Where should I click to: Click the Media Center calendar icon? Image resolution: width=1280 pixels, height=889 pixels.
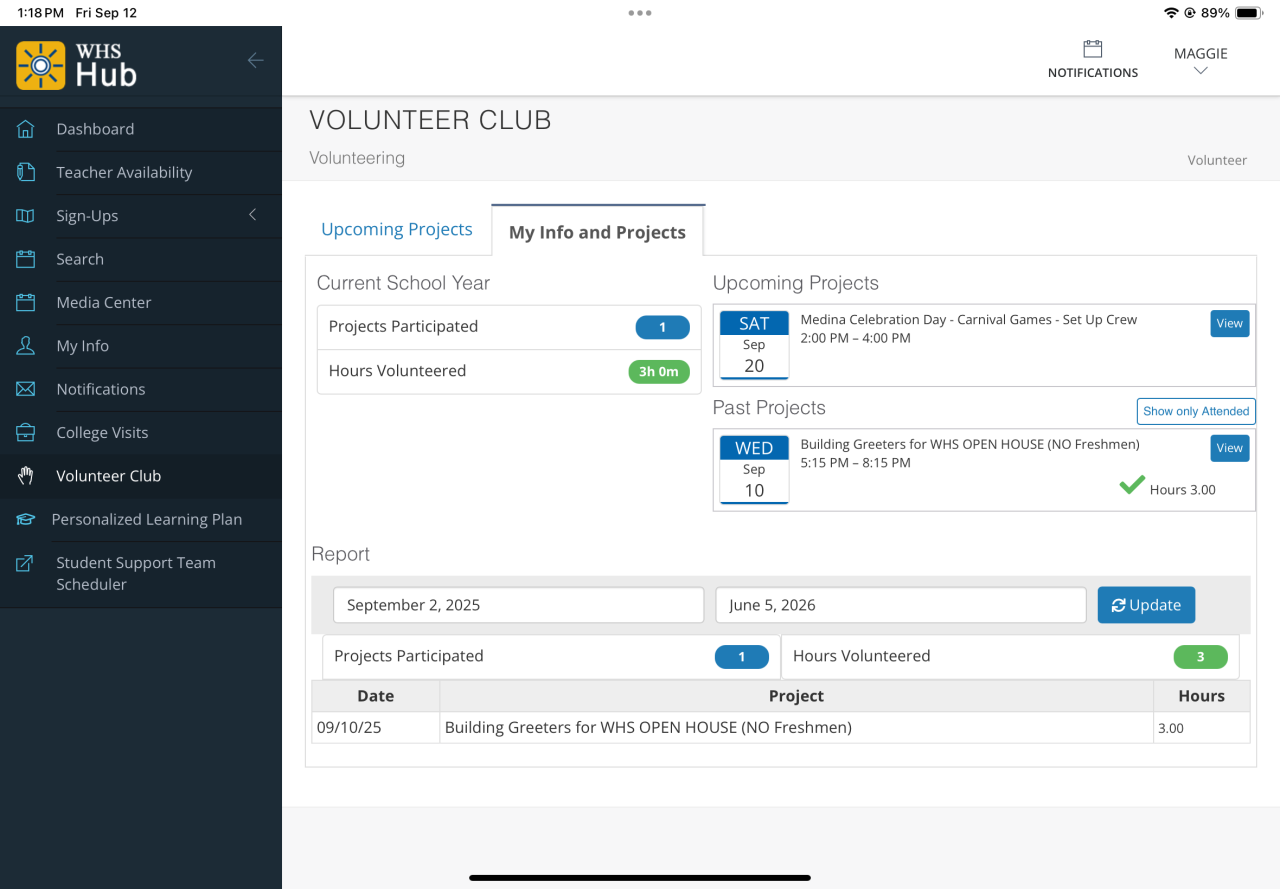26,302
